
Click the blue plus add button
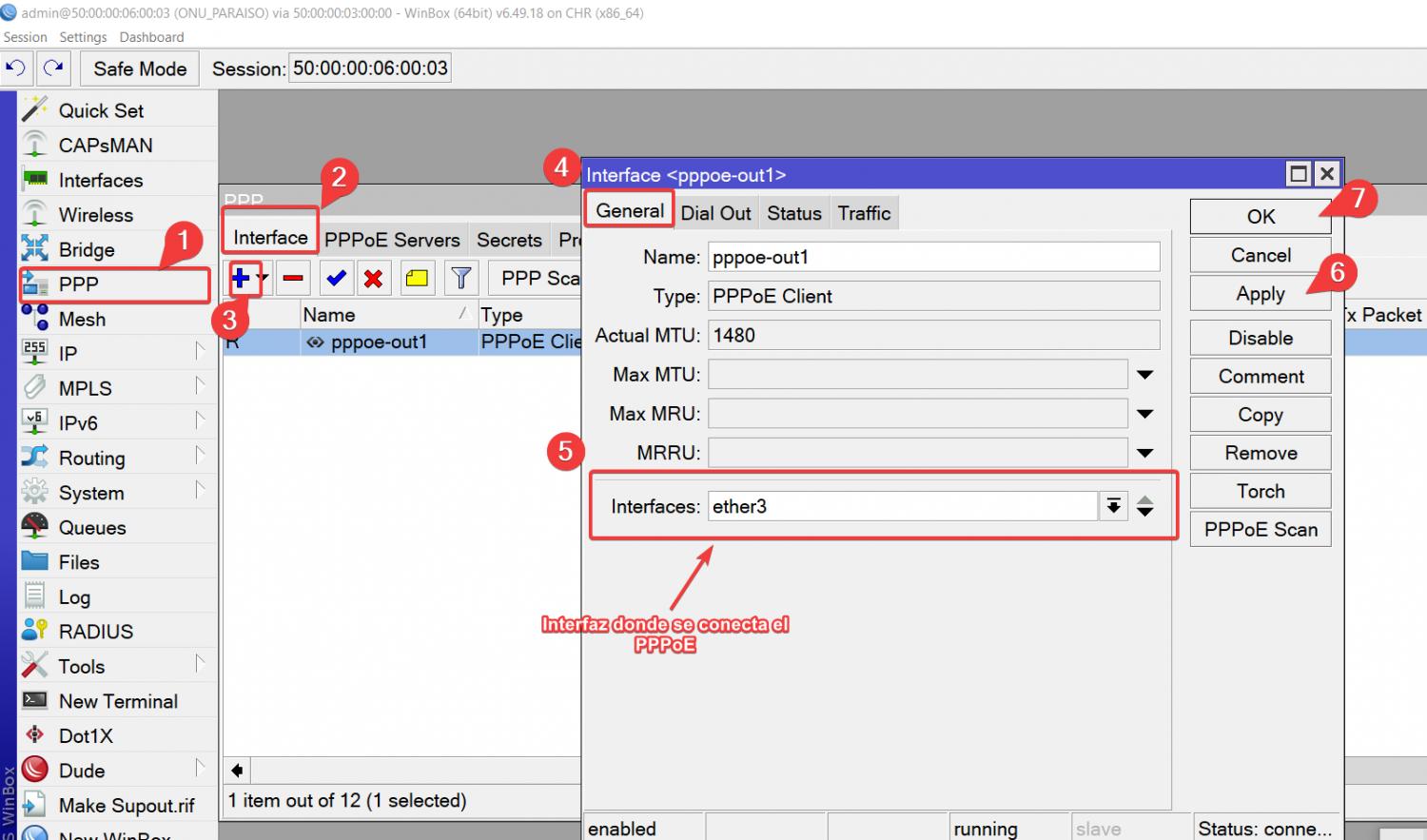click(x=241, y=278)
